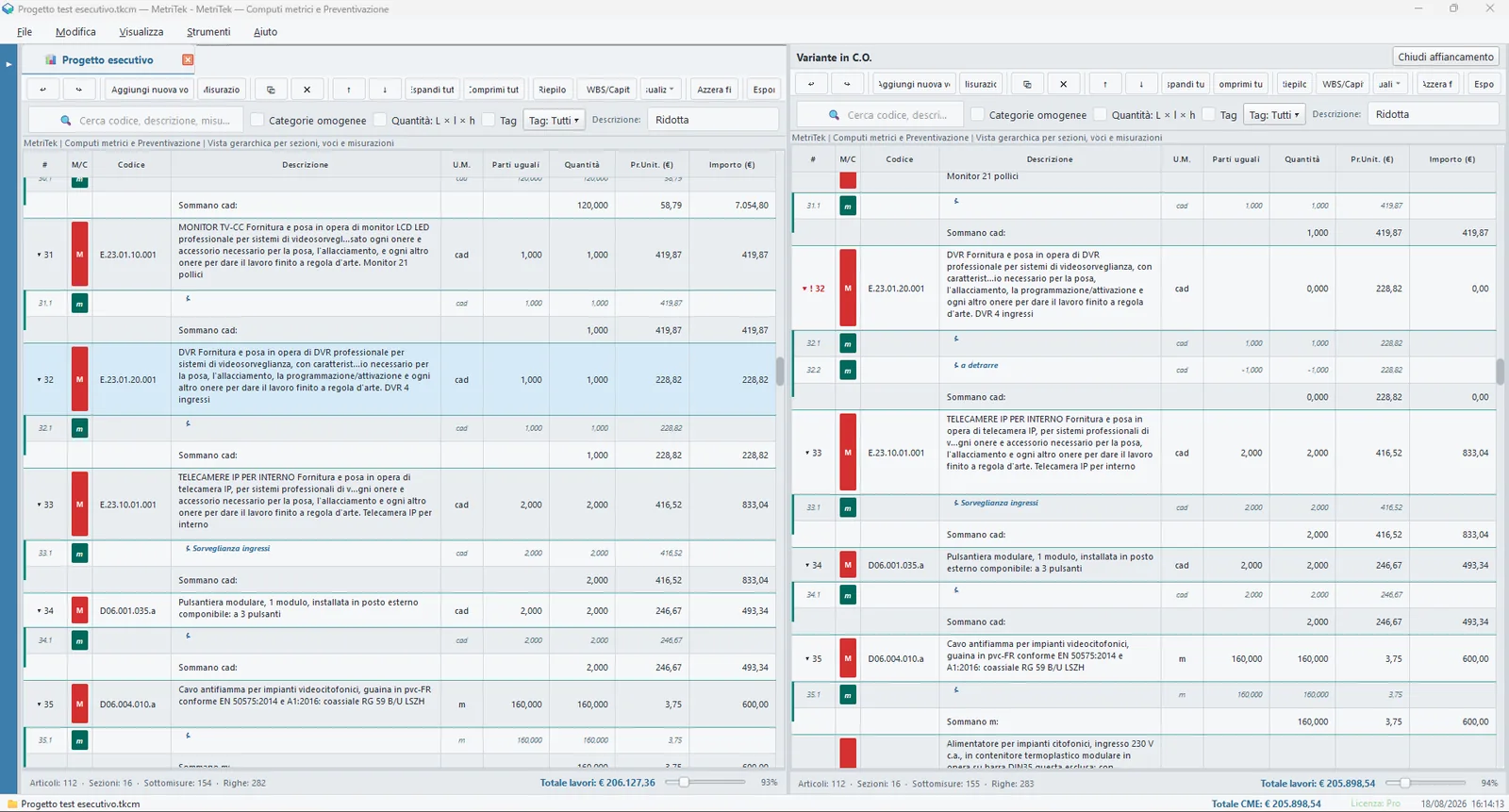1509x812 pixels.
Task: Click Azzera filtri in Variante in C.O. toolbar
Action: point(1437,84)
